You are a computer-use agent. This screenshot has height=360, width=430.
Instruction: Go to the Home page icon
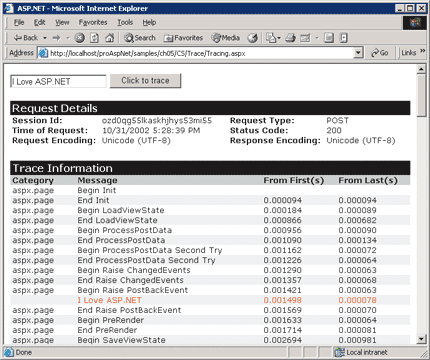point(109,38)
